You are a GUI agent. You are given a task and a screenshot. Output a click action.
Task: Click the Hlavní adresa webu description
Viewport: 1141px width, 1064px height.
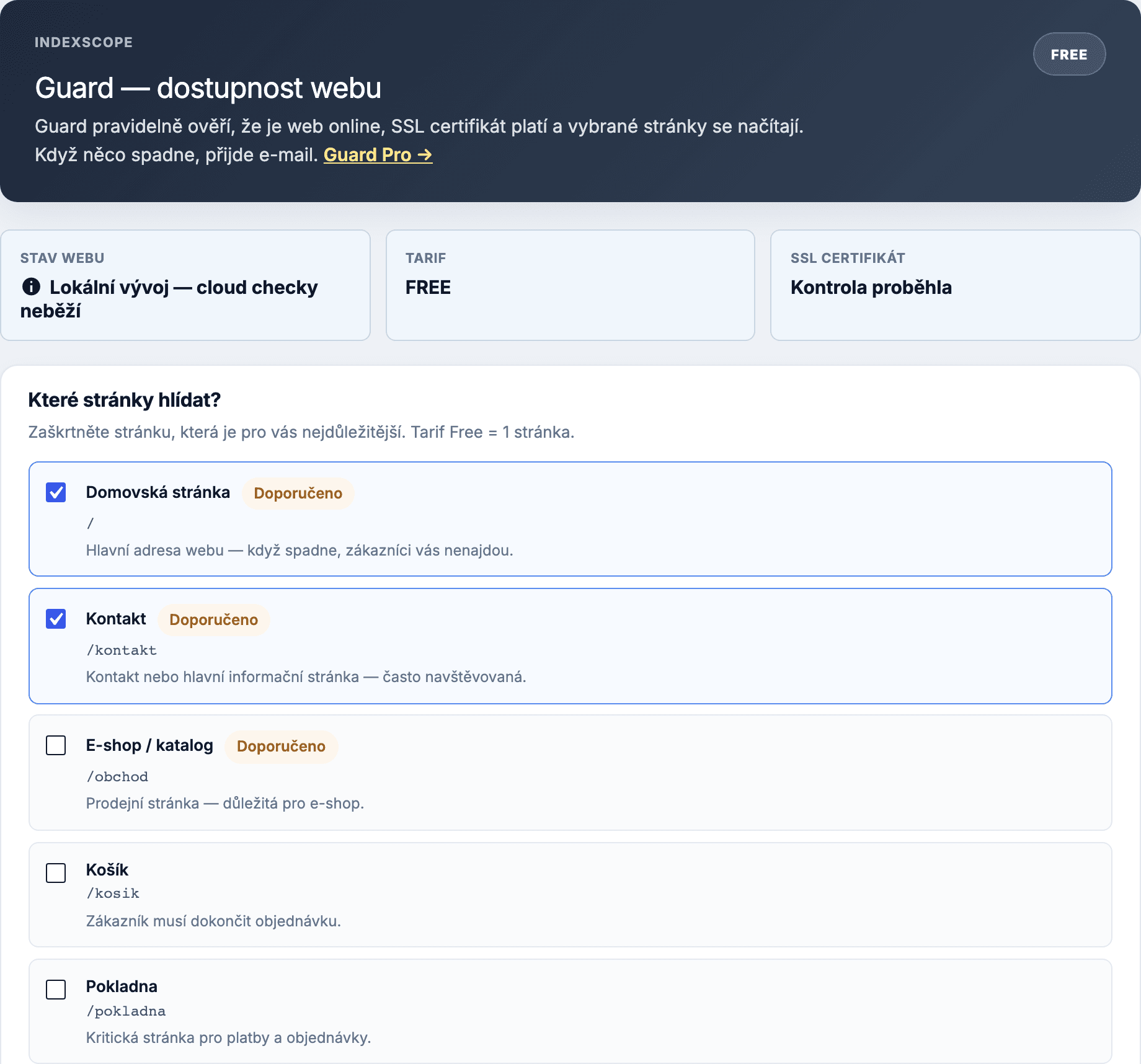tap(300, 551)
